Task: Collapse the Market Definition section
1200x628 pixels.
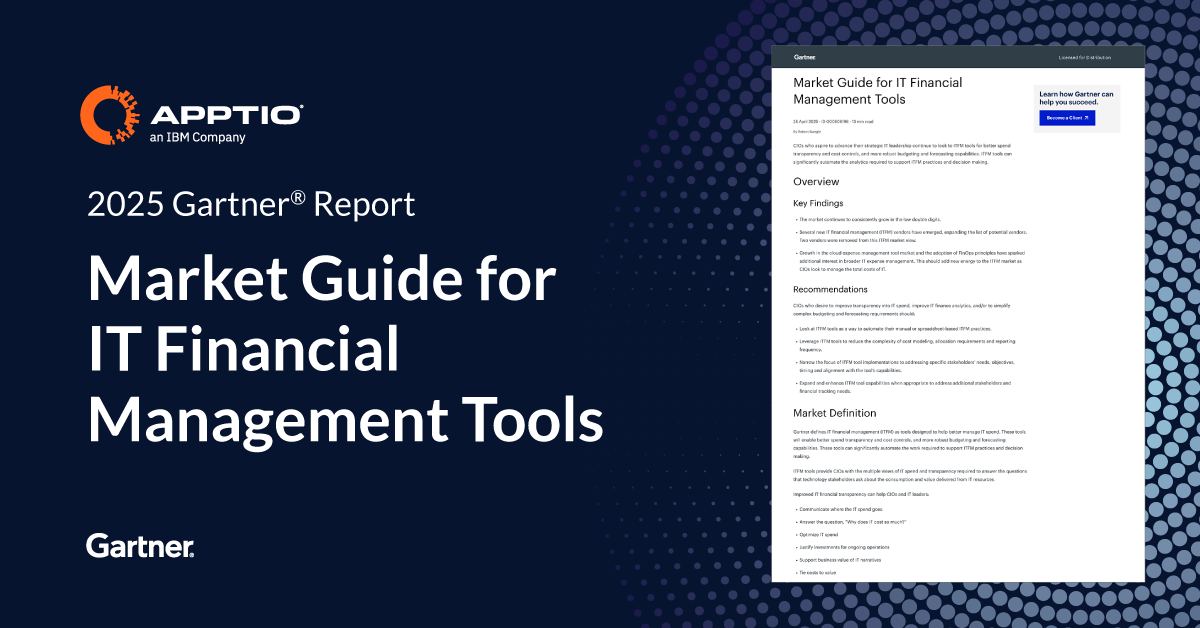Action: pyautogui.click(x=834, y=412)
